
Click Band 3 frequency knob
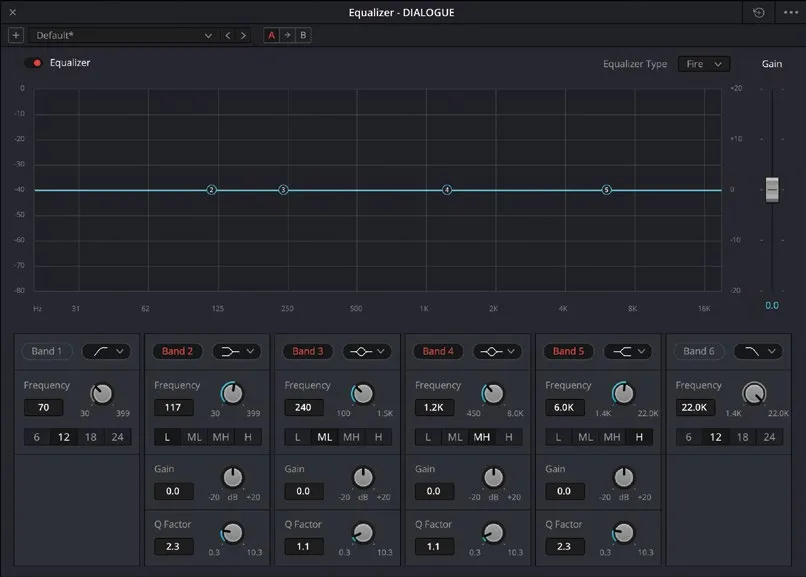(363, 394)
